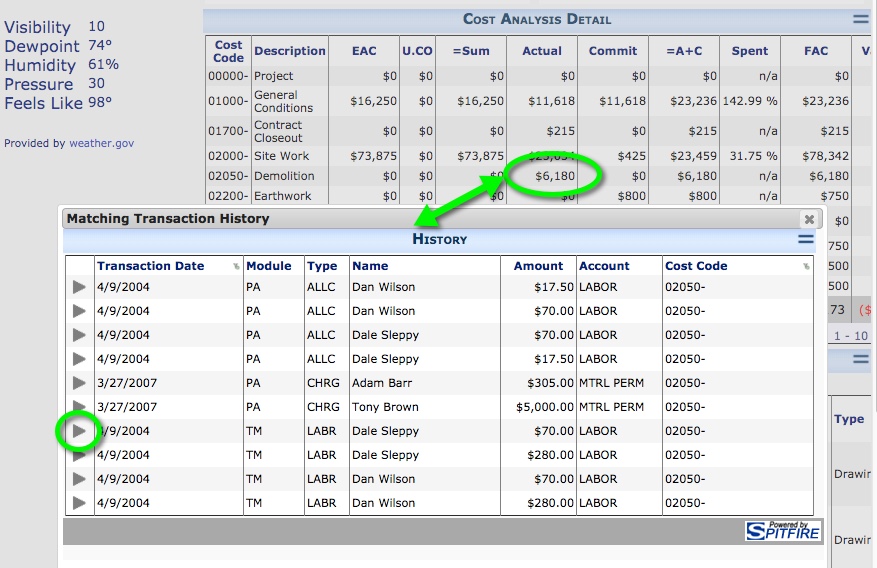The width and height of the screenshot is (877, 568).
Task: Open the Spitfire powered-by logo
Action: 782,531
